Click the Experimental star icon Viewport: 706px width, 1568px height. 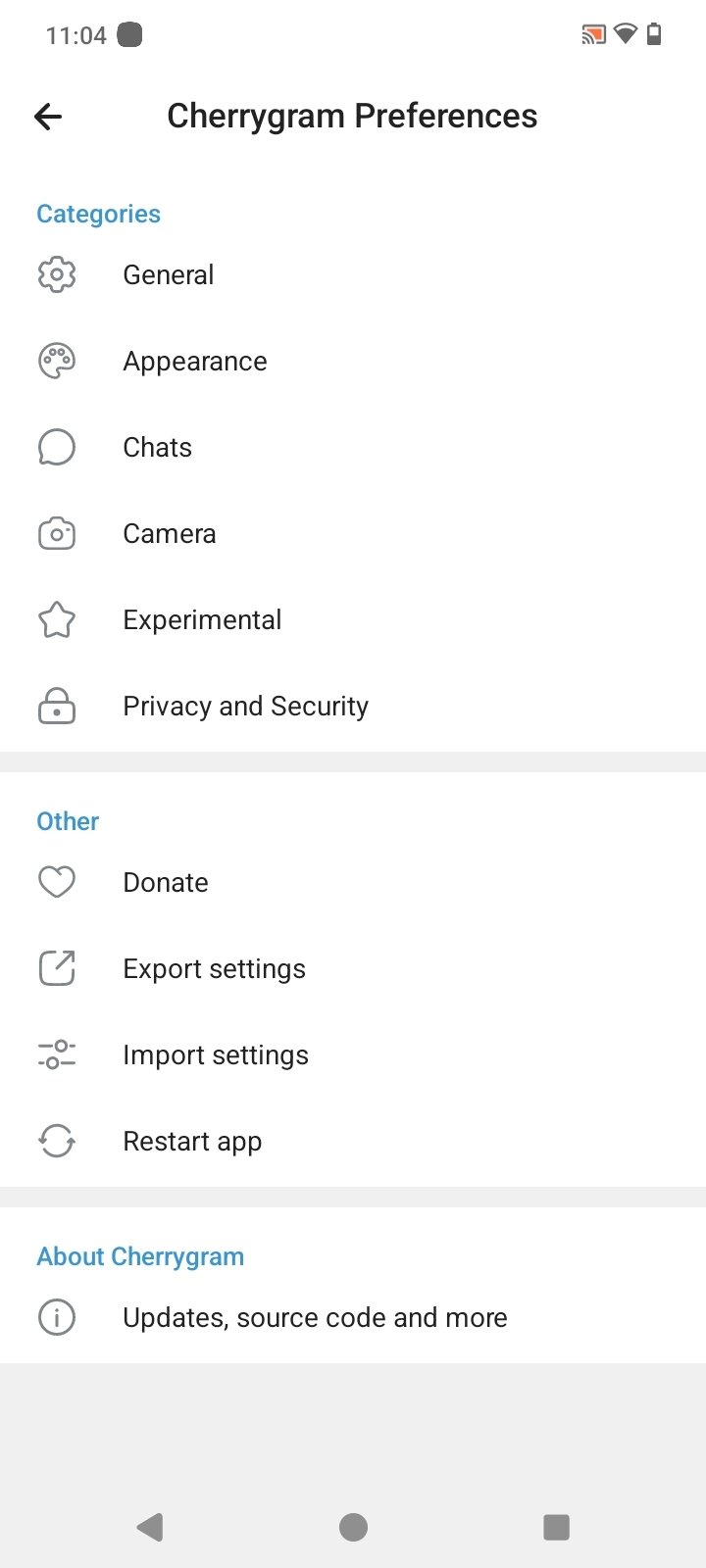coord(57,619)
